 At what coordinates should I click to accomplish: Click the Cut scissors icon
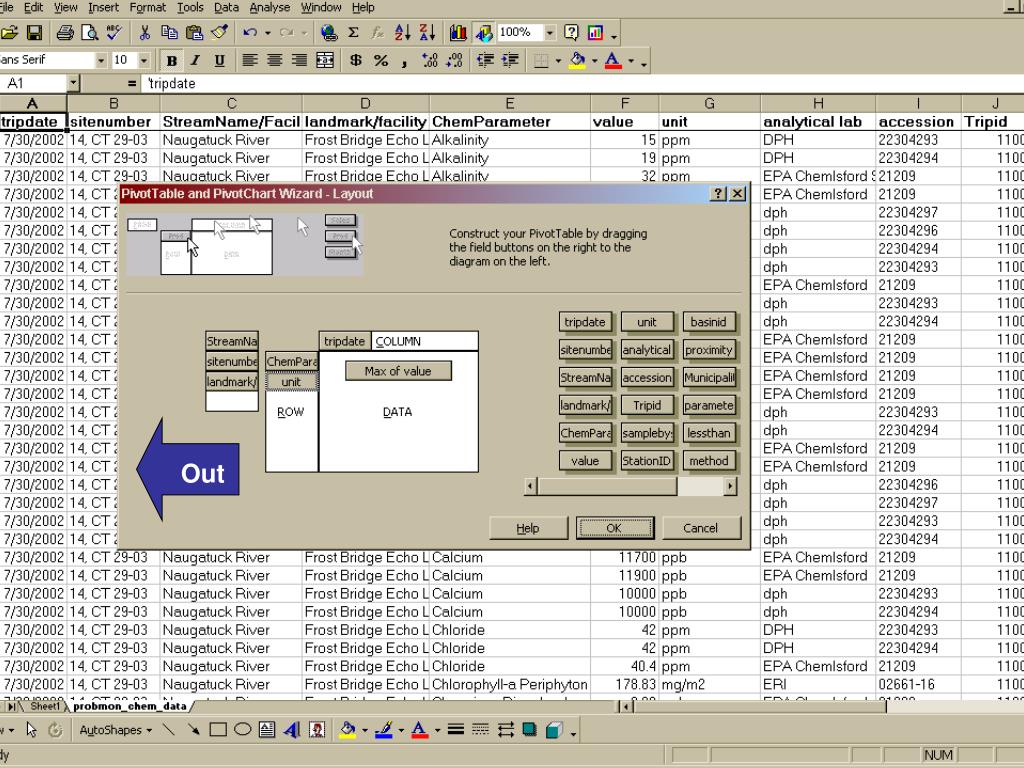point(145,33)
